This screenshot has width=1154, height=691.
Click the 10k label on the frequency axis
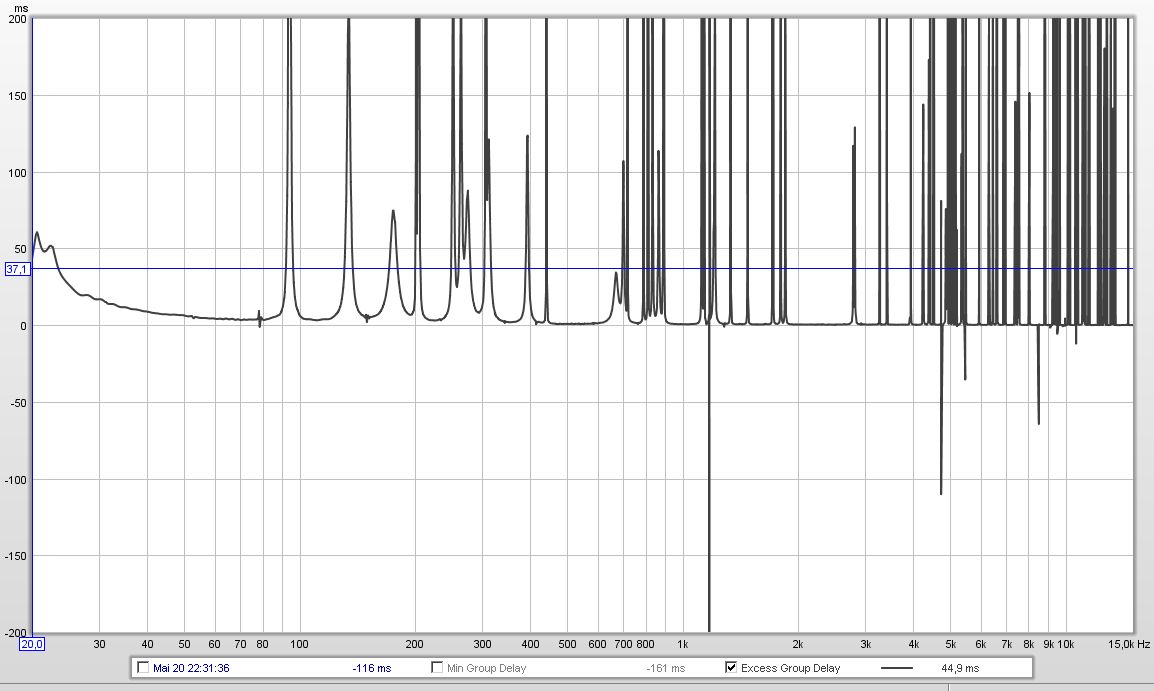click(1066, 644)
